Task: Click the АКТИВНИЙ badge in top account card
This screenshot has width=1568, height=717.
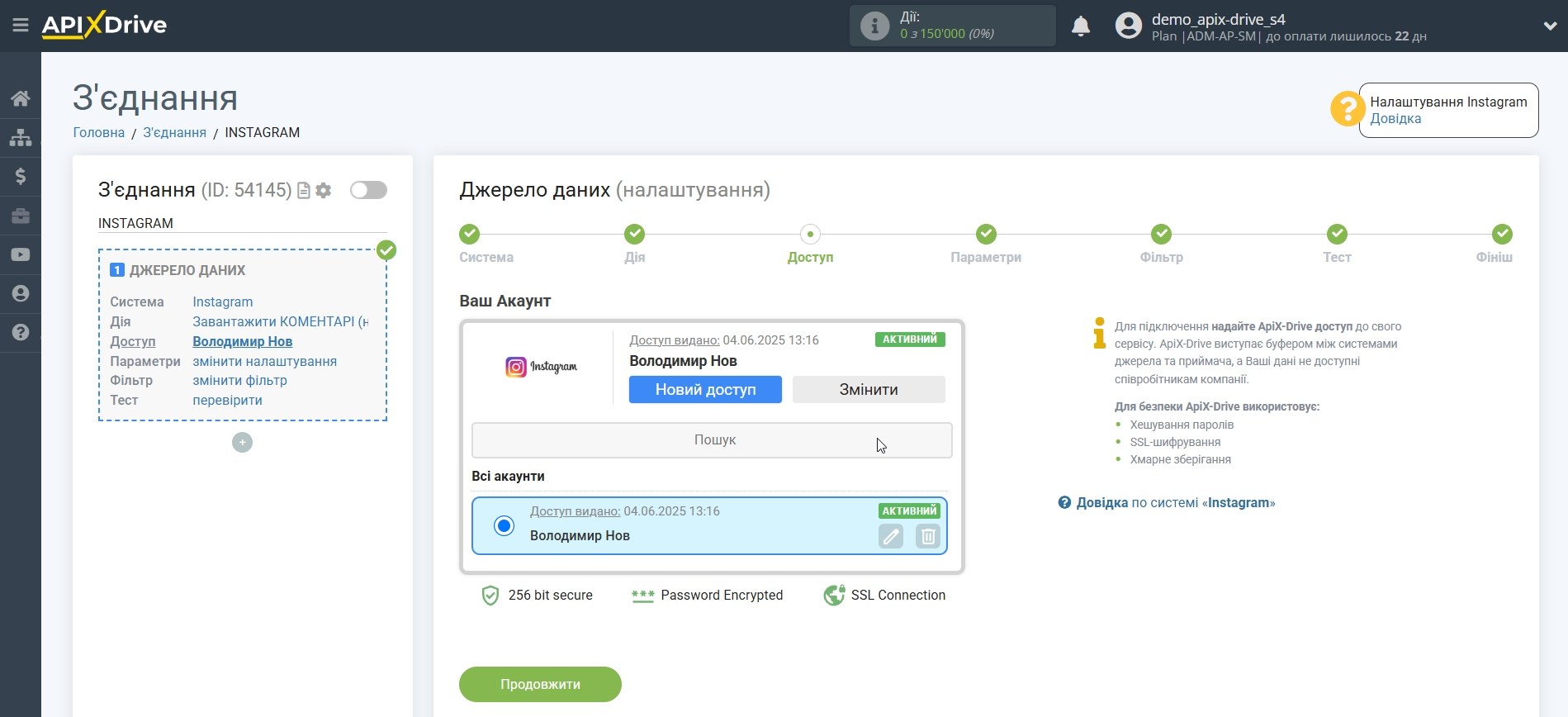Action: [910, 340]
